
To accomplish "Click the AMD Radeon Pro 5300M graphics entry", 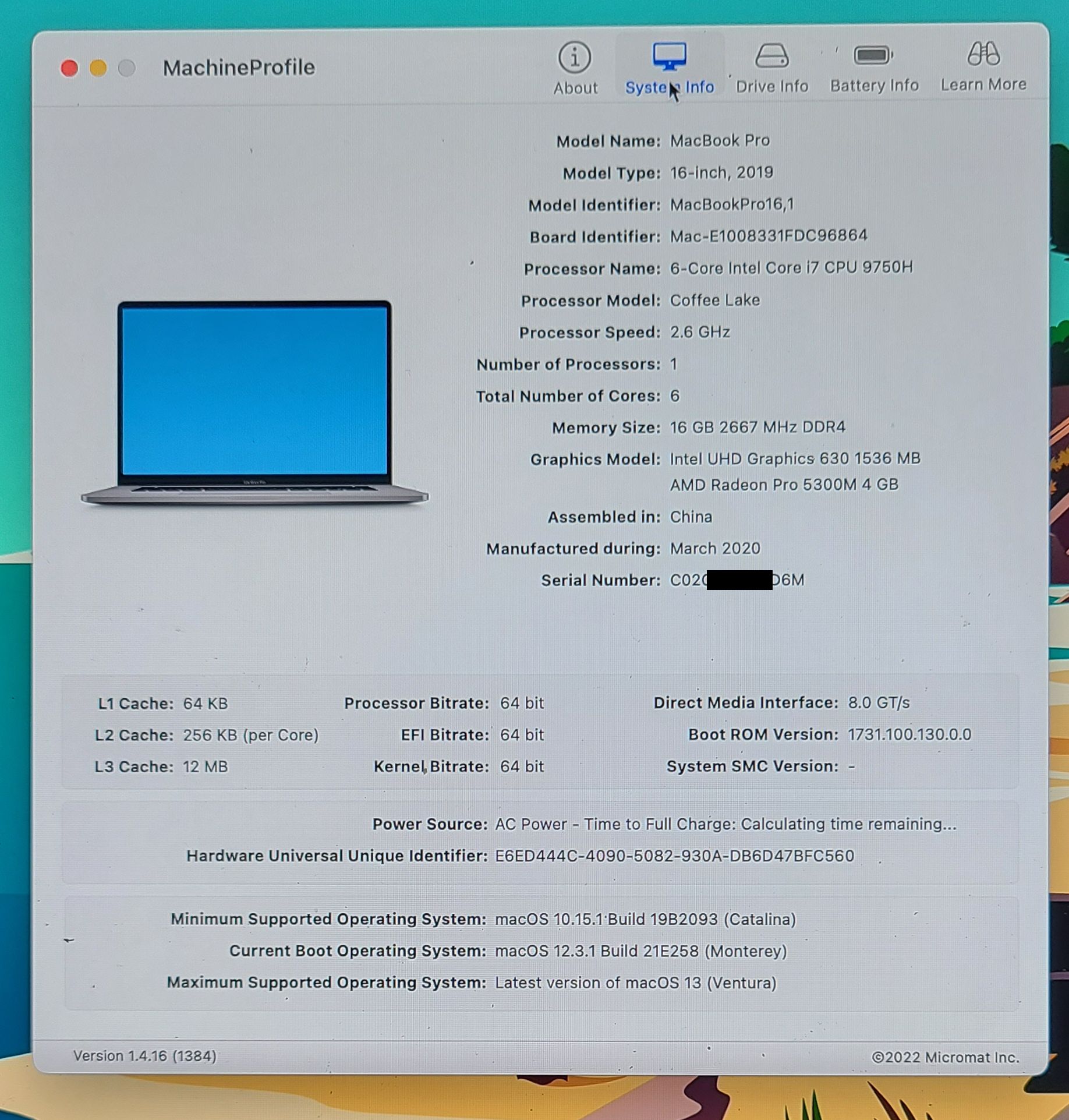I will 784,485.
